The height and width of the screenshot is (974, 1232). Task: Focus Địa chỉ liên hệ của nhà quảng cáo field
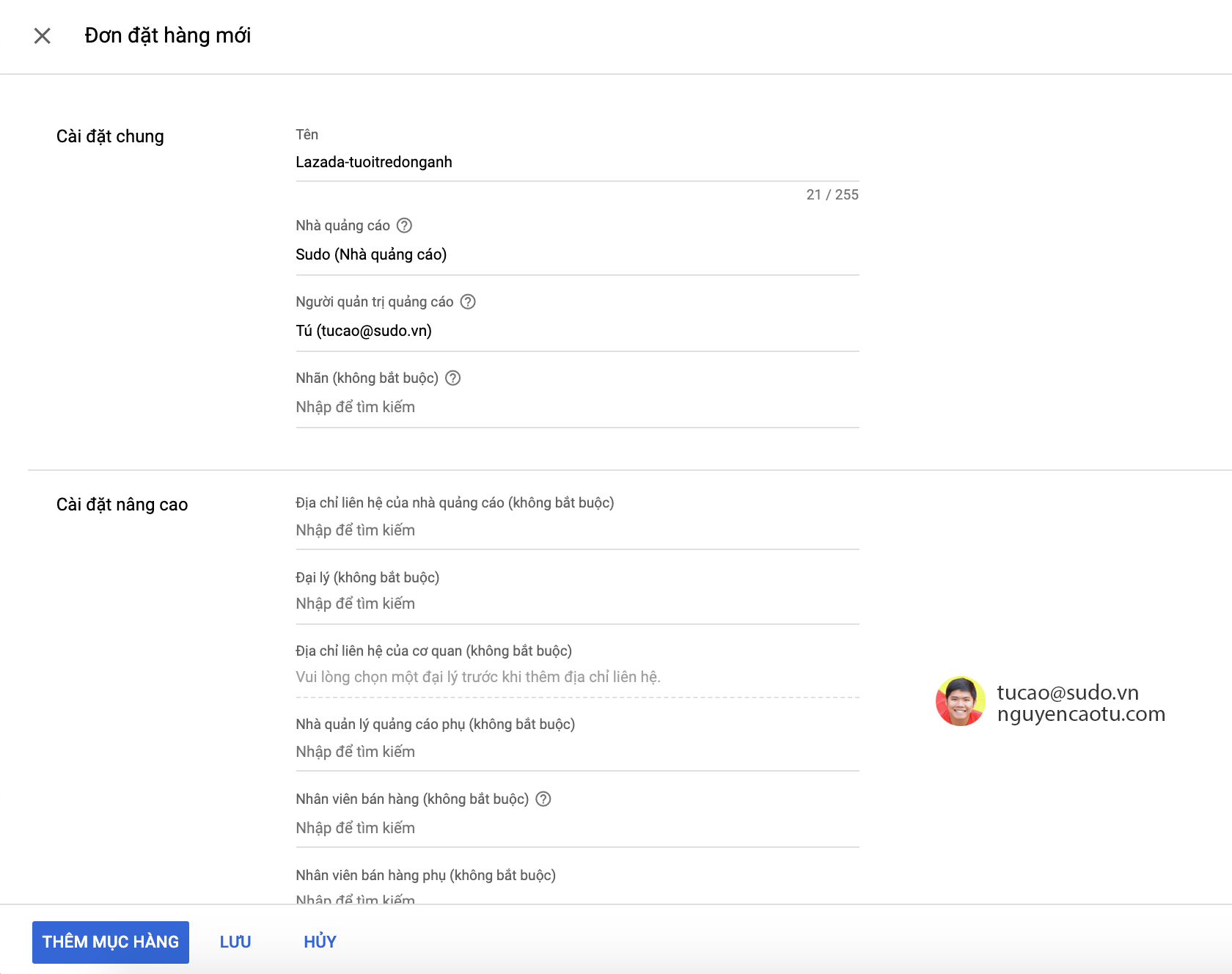click(x=576, y=531)
